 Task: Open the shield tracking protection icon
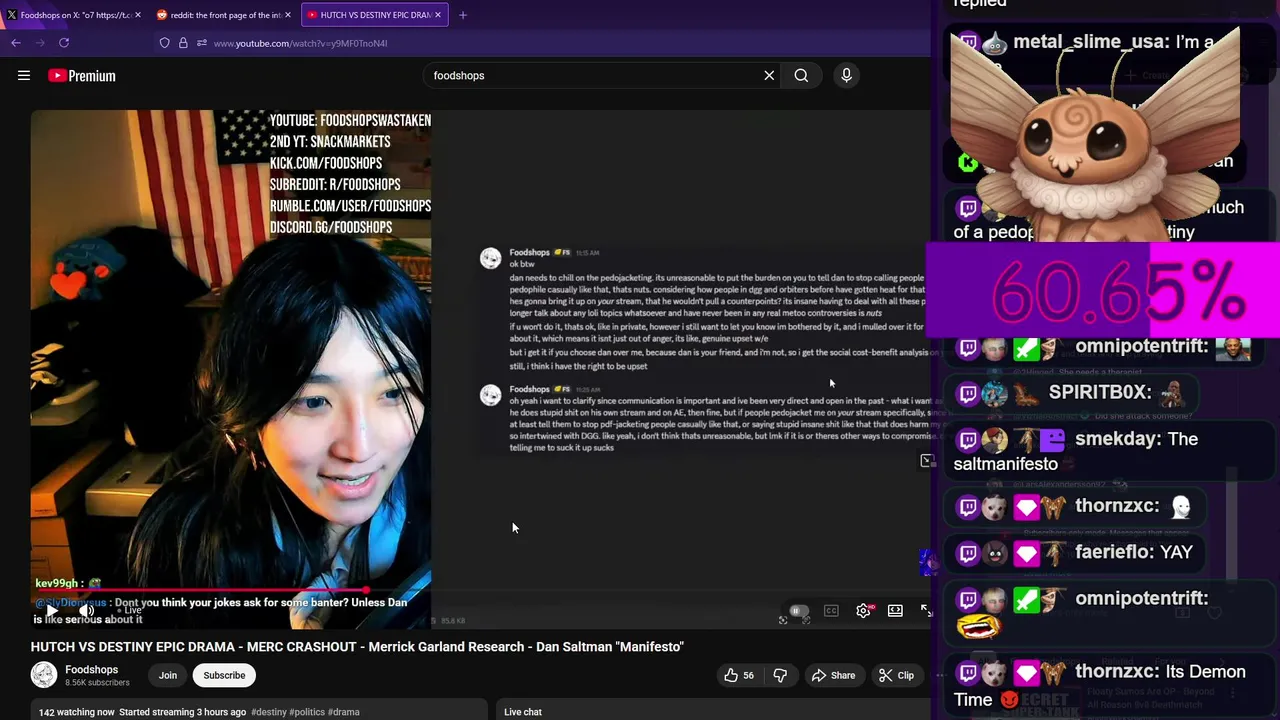(x=164, y=43)
